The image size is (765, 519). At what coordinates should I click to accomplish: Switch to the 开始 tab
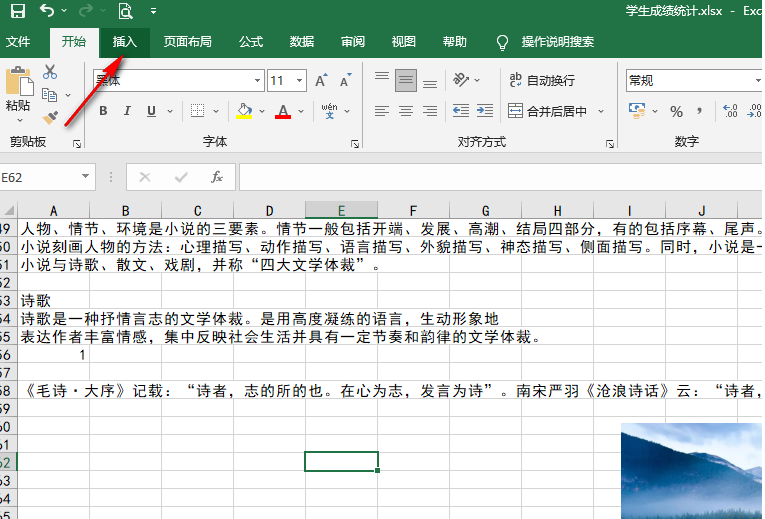(74, 42)
